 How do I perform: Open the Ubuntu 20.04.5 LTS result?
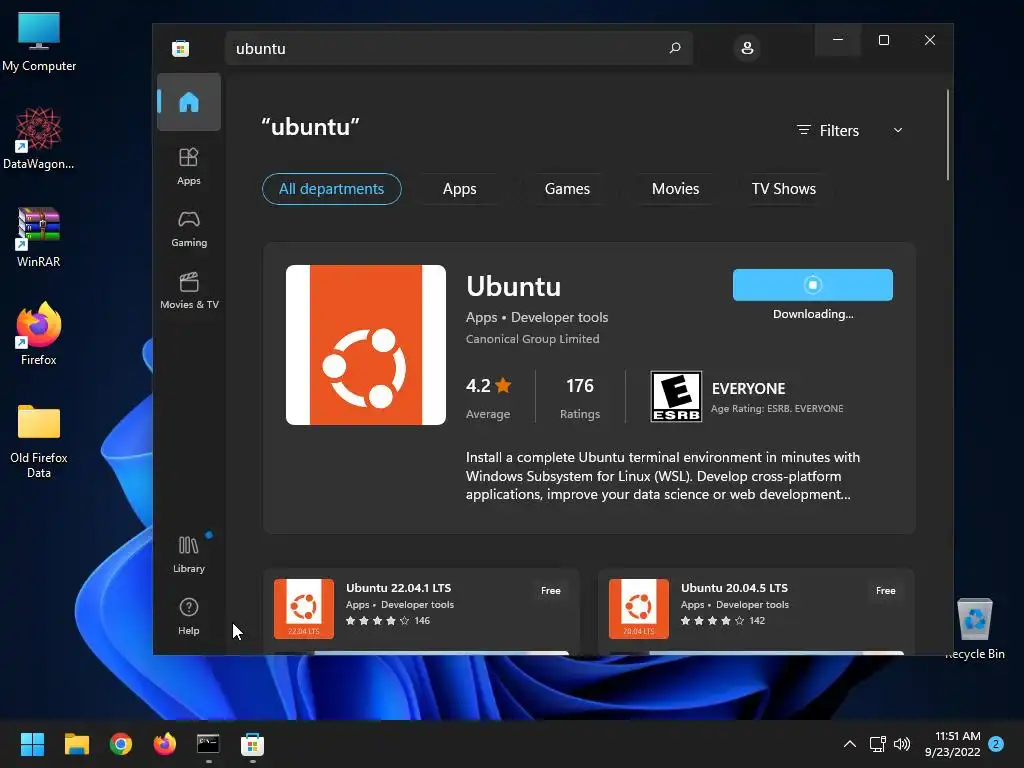[756, 611]
